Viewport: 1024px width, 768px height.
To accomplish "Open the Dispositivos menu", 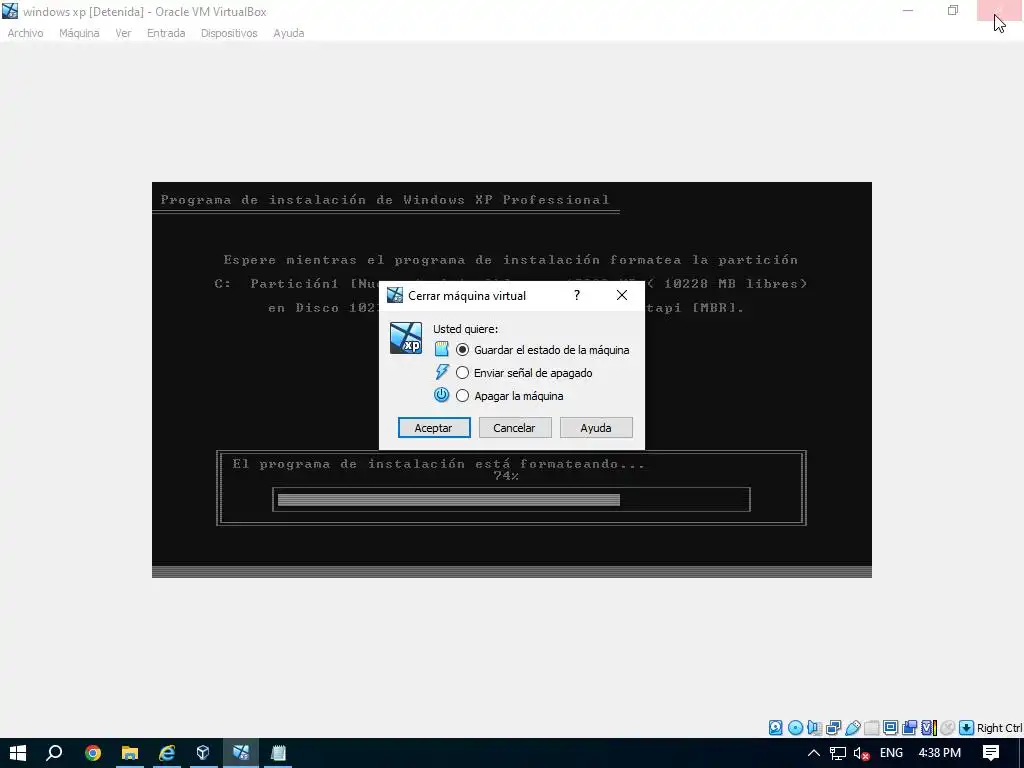I will (229, 33).
